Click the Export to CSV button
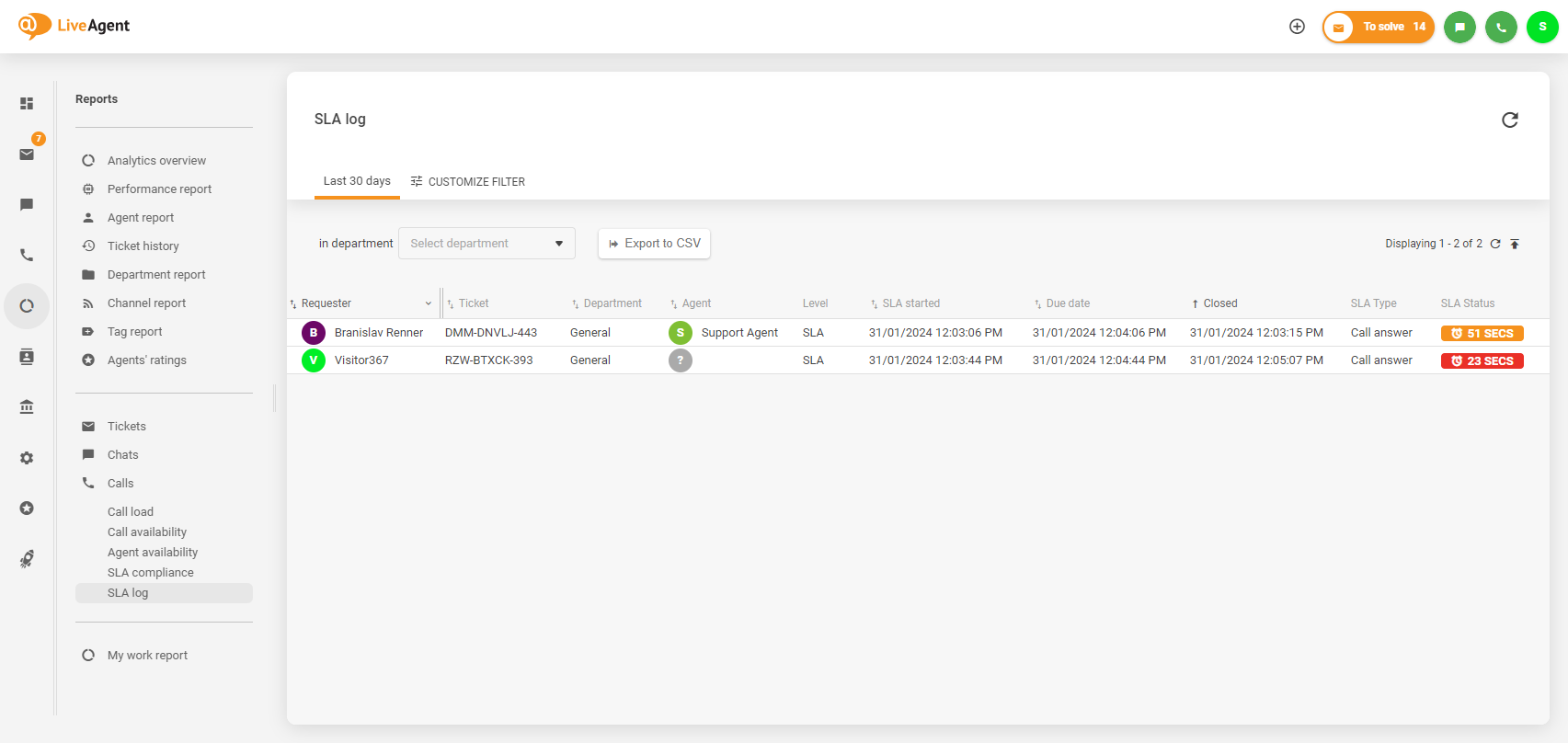This screenshot has width=1568, height=743. pyautogui.click(x=654, y=244)
